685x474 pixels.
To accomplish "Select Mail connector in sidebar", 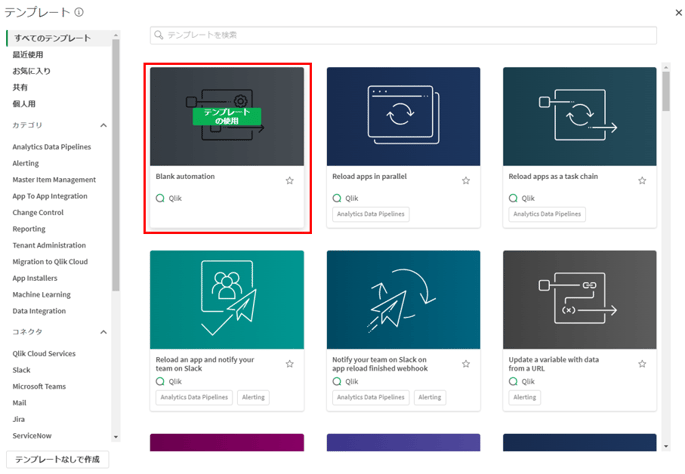I will (x=19, y=403).
